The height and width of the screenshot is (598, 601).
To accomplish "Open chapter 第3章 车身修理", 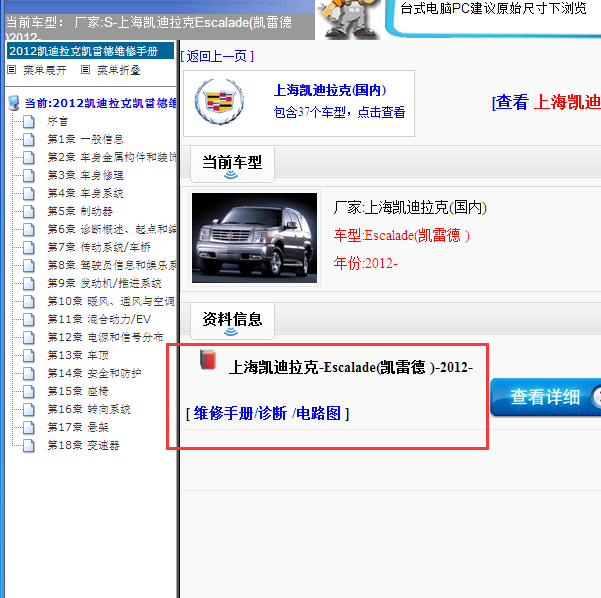I will [85, 176].
